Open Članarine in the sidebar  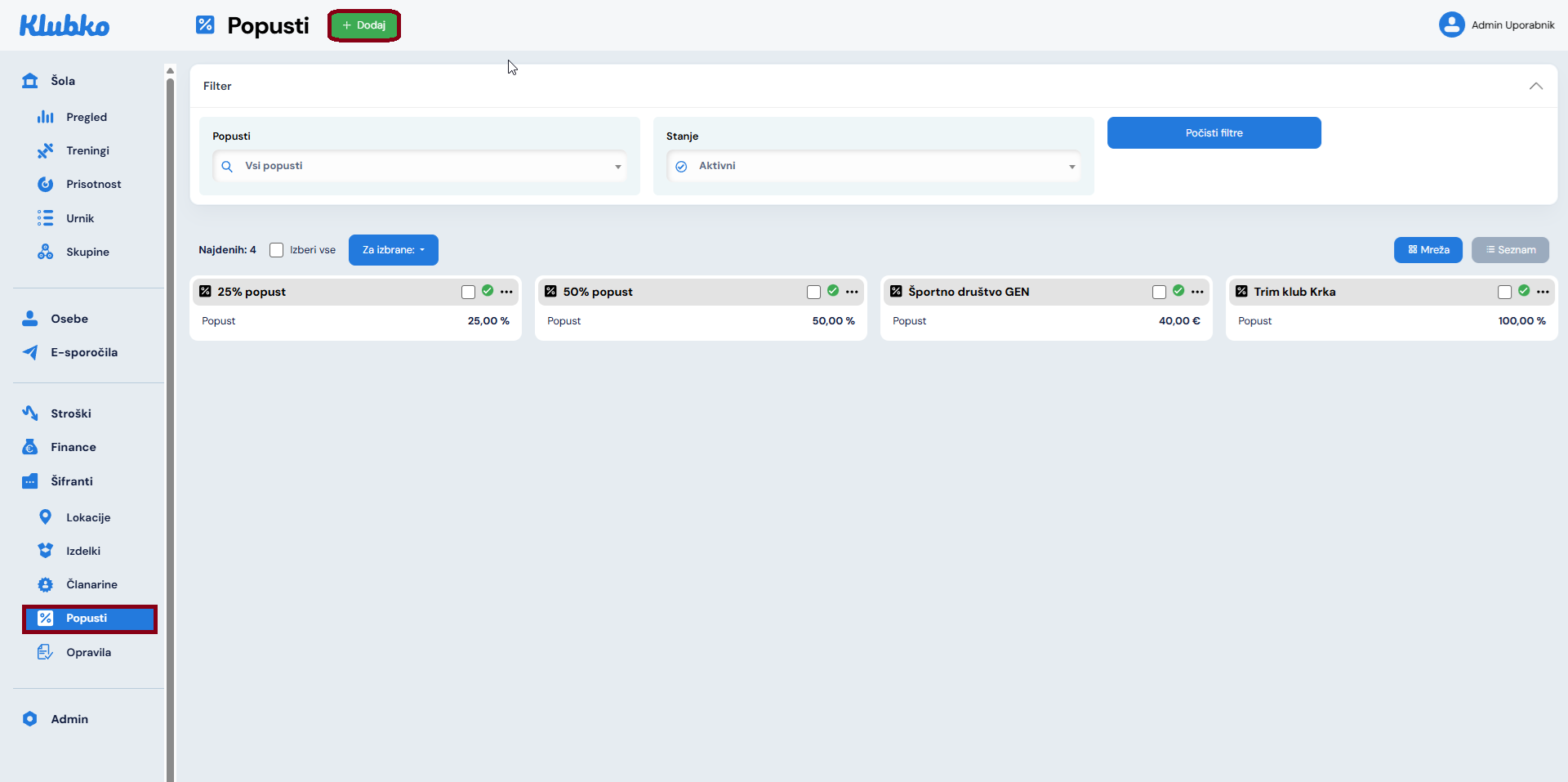pyautogui.click(x=91, y=584)
